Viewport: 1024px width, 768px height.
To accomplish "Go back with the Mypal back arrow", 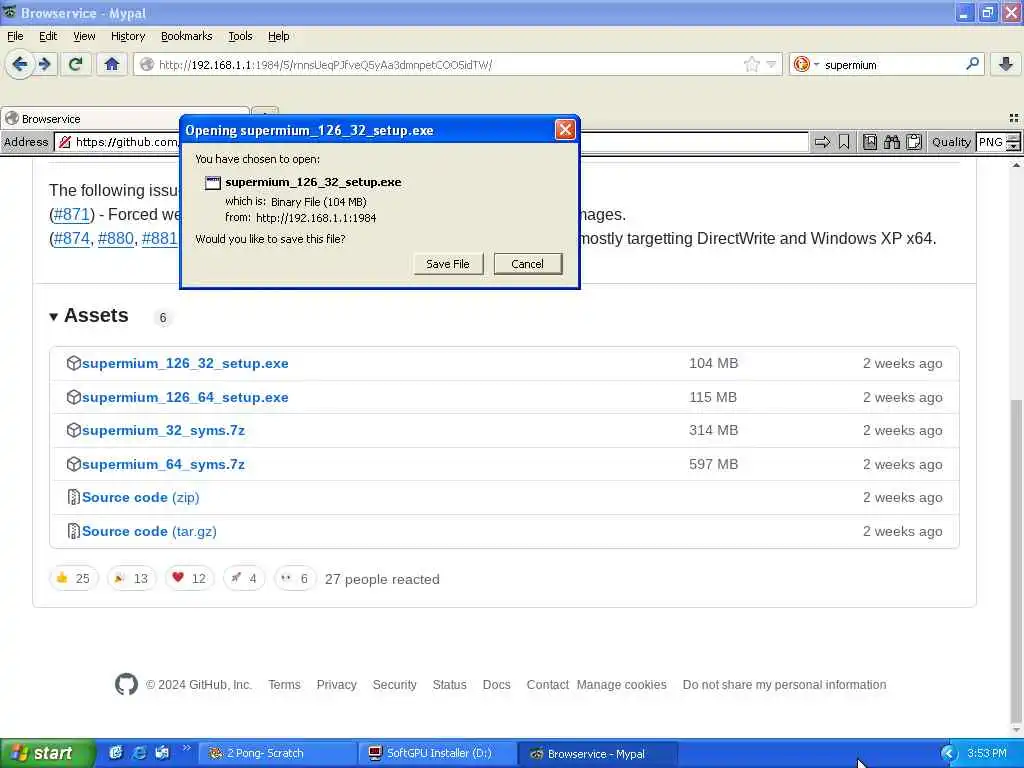I will click(20, 64).
